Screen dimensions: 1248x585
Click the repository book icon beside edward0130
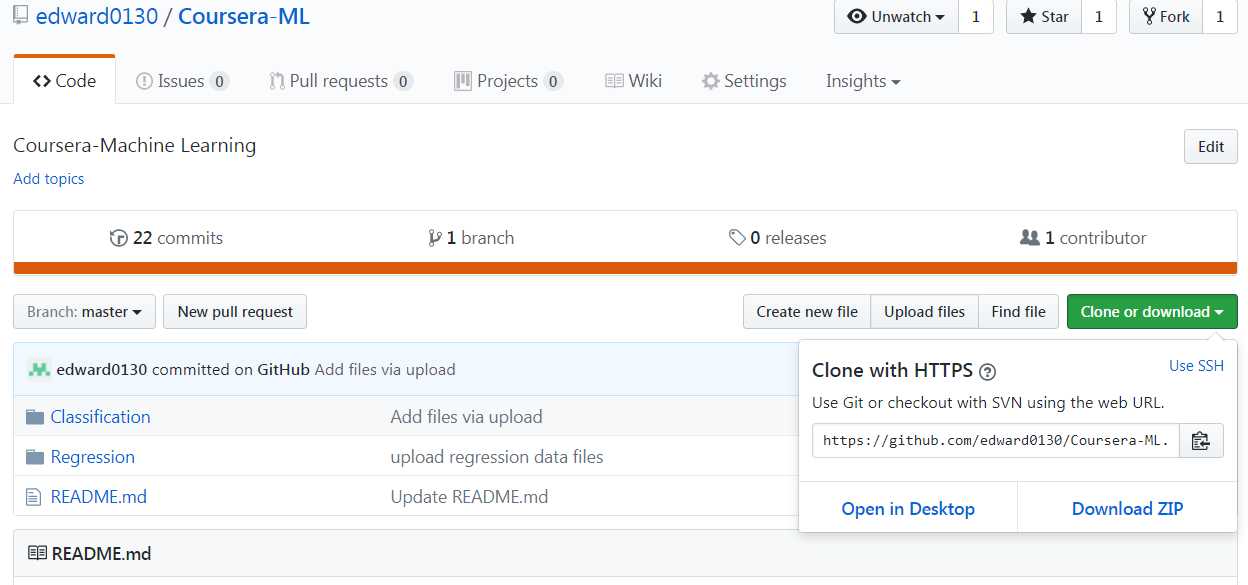(21, 16)
